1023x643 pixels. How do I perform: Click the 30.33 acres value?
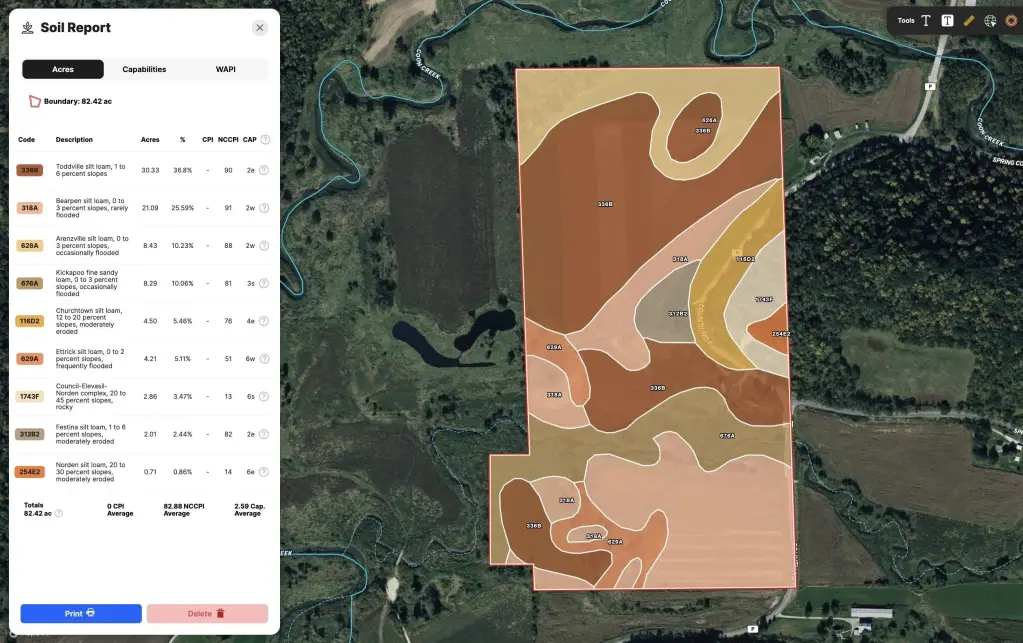150,170
